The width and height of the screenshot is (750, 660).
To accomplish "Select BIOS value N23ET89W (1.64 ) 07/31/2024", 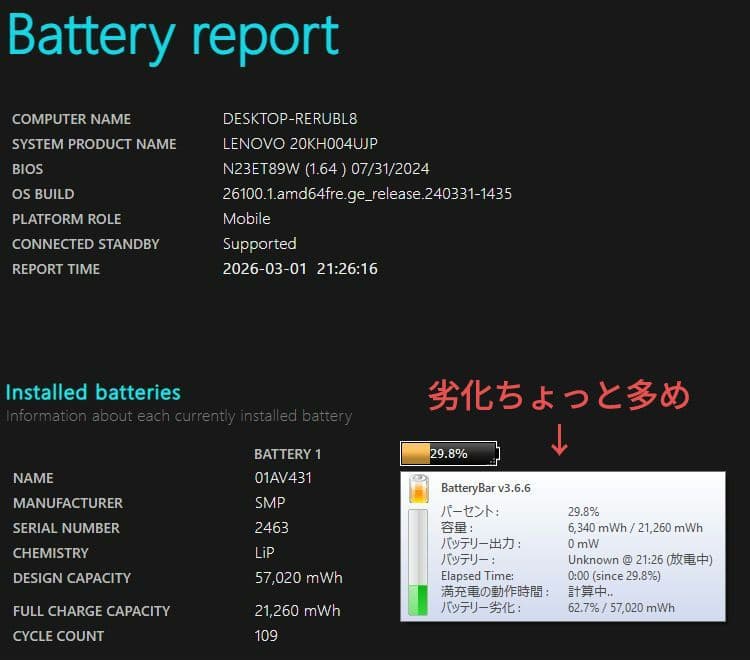I will [x=326, y=168].
